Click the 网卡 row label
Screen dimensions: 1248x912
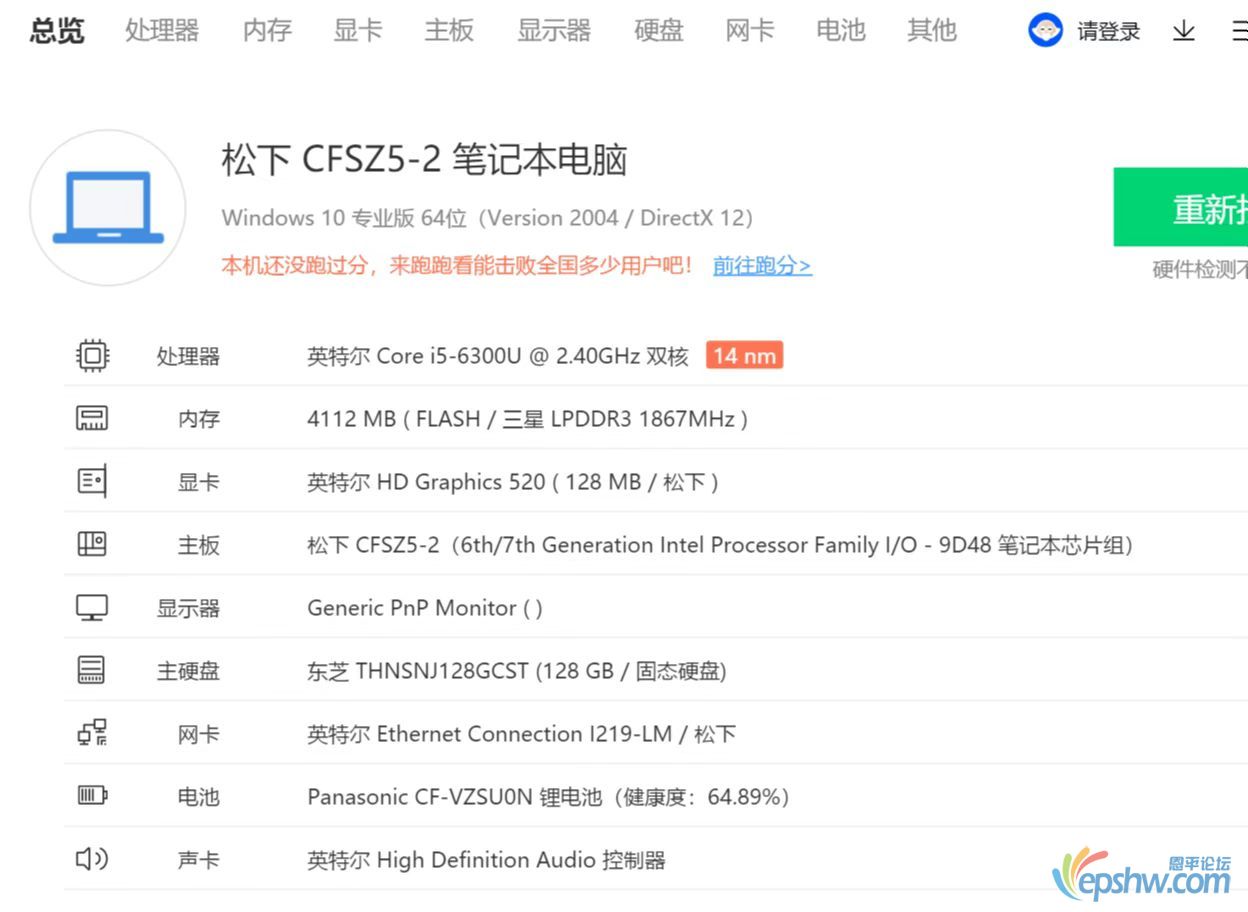pos(199,734)
